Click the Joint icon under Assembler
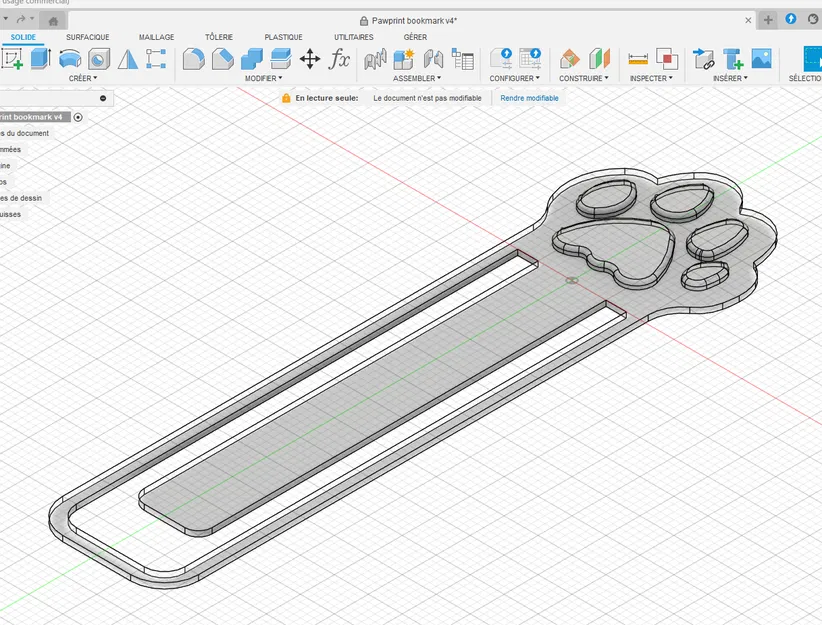The height and width of the screenshot is (625, 822). click(375, 58)
